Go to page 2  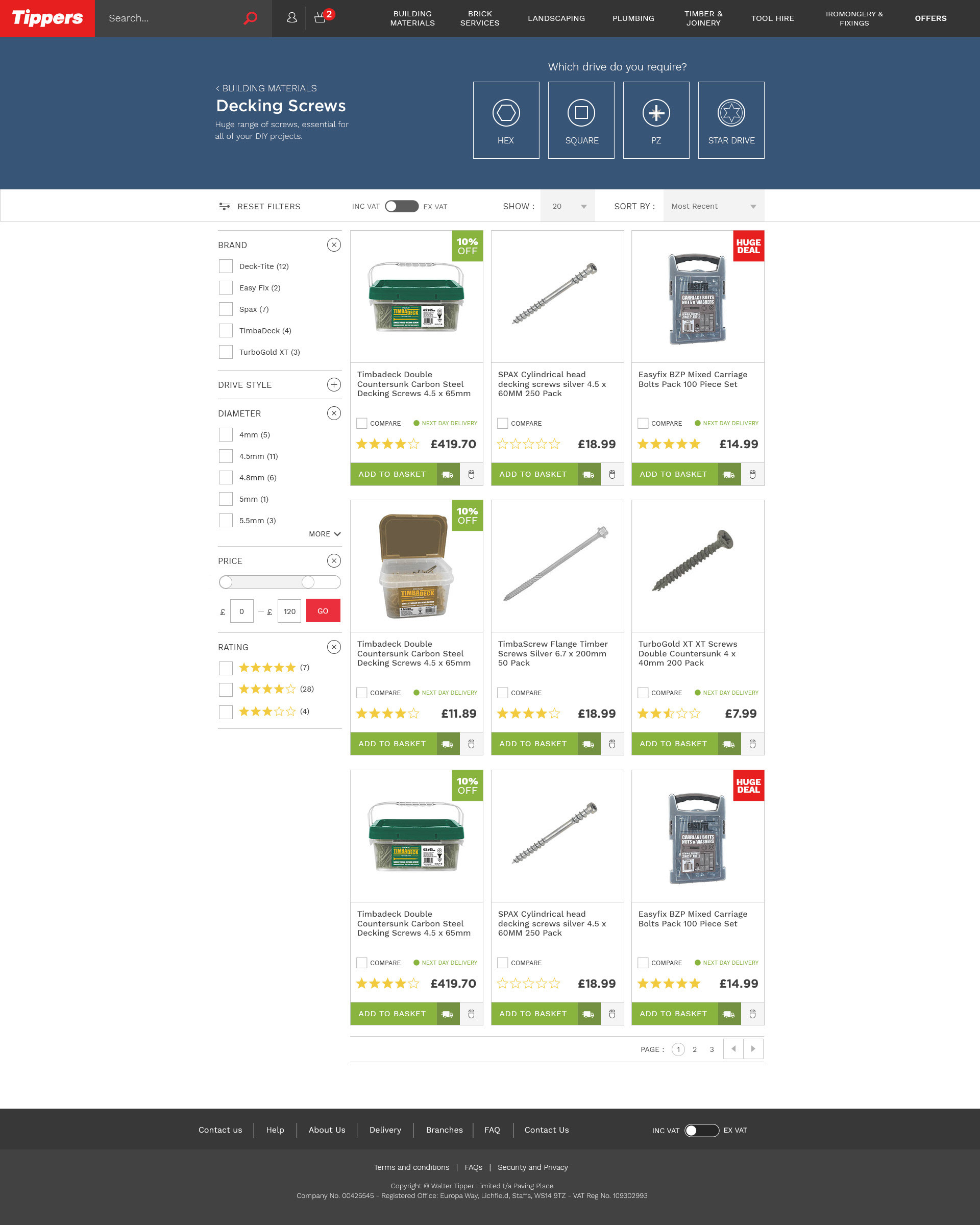click(x=694, y=1049)
